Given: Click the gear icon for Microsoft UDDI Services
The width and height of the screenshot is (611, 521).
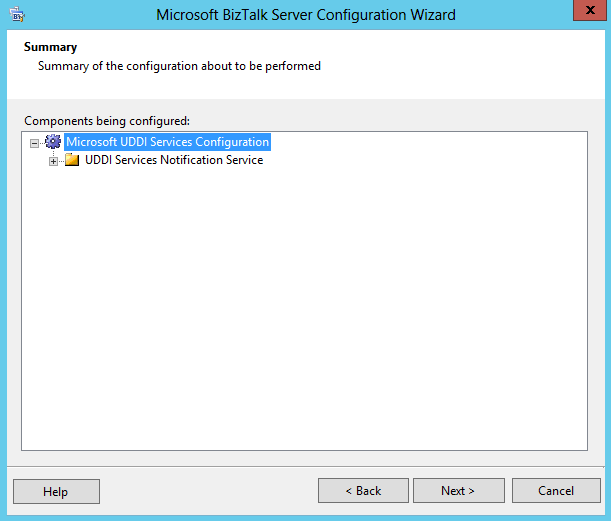Looking at the screenshot, I should click(x=53, y=142).
